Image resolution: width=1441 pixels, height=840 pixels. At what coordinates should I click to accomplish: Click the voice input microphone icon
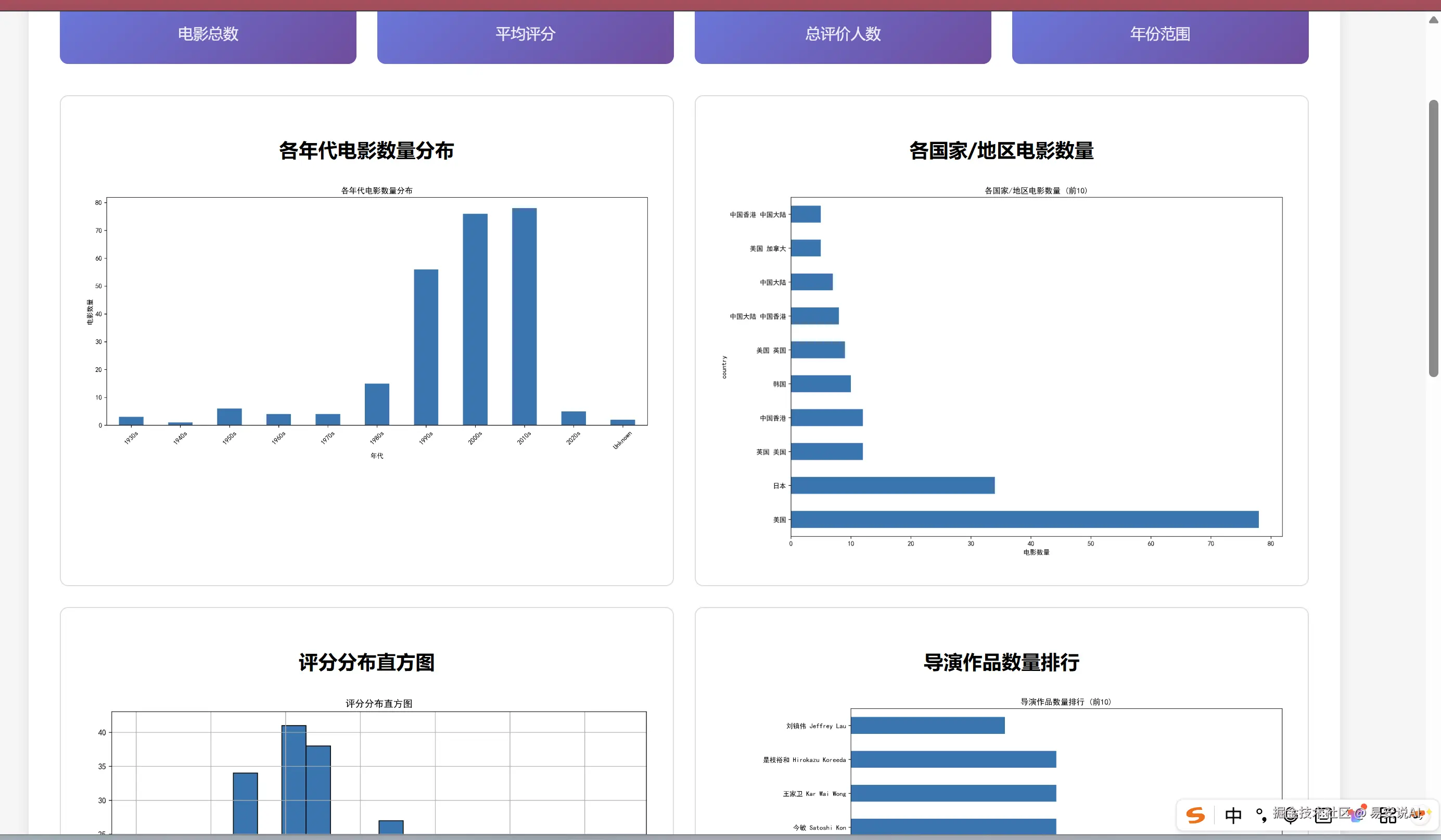coord(1291,816)
